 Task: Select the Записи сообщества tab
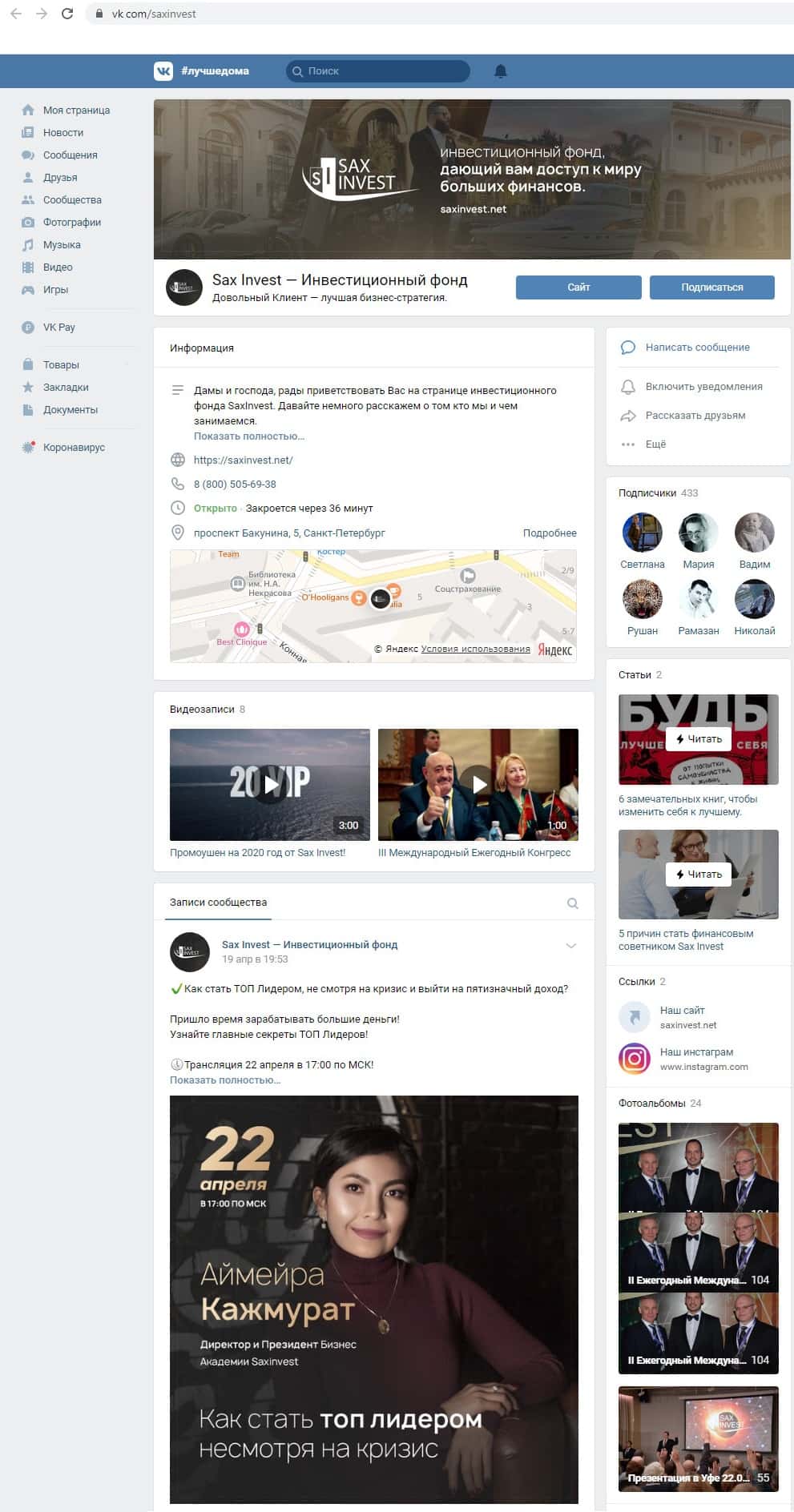point(218,903)
